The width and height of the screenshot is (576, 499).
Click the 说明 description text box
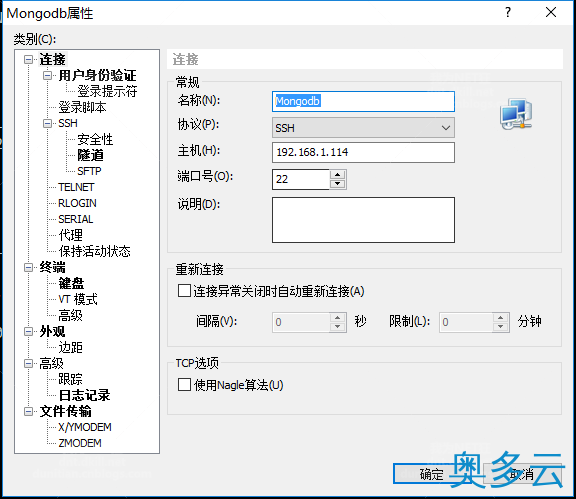pos(363,220)
